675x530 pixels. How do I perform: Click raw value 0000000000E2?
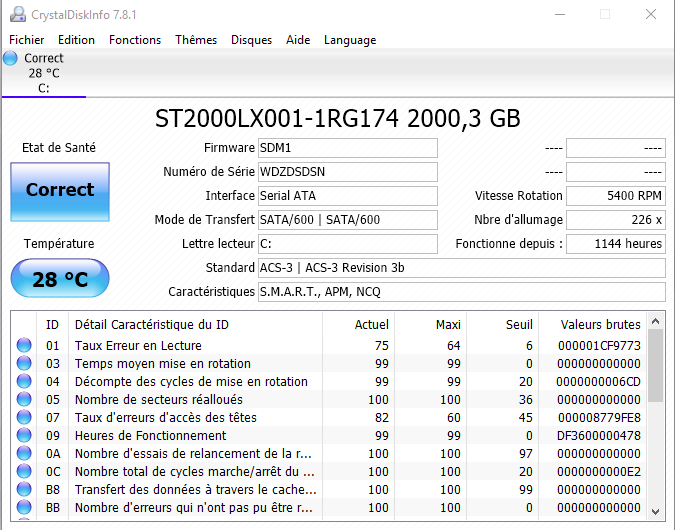tap(599, 472)
